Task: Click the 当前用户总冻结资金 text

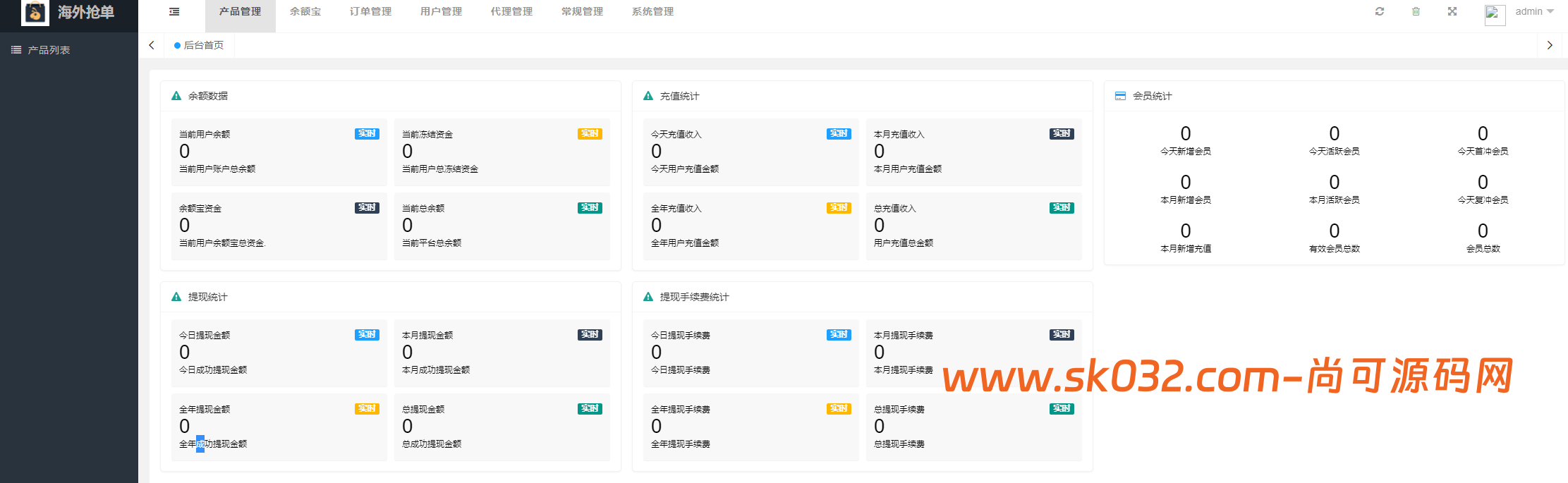Action: click(x=440, y=169)
